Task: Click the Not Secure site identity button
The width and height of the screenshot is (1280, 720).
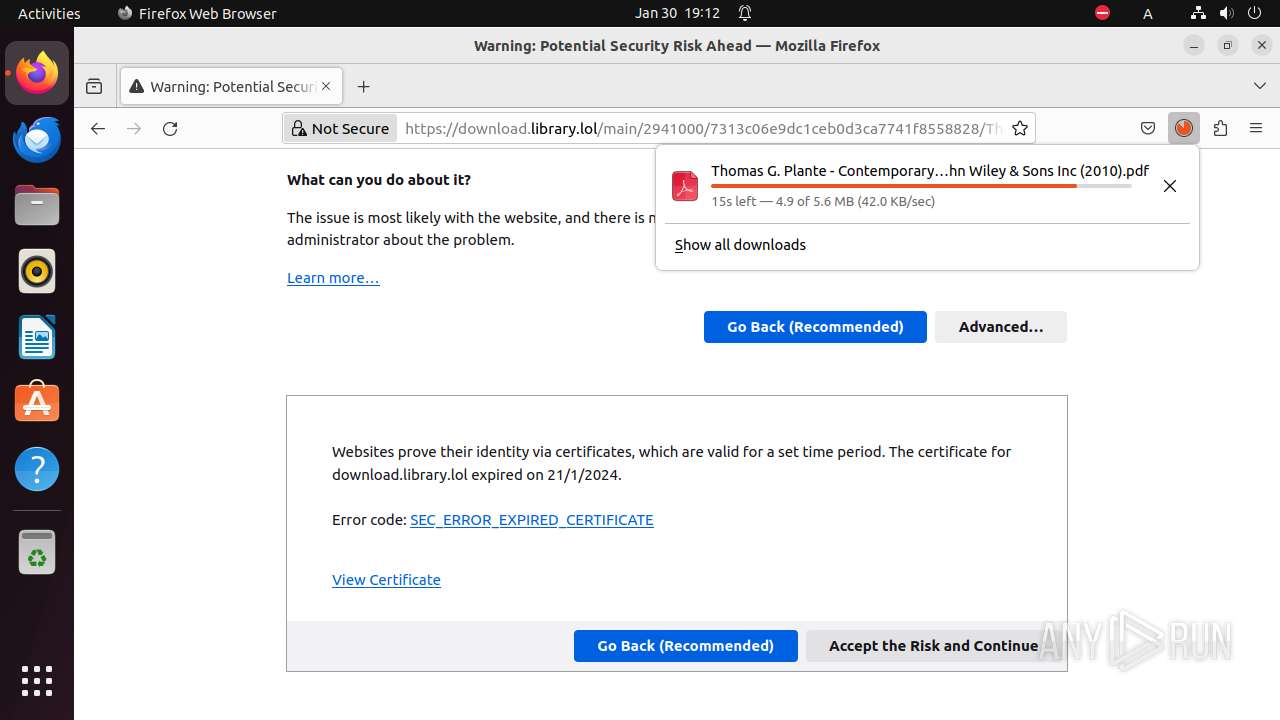Action: [x=340, y=128]
